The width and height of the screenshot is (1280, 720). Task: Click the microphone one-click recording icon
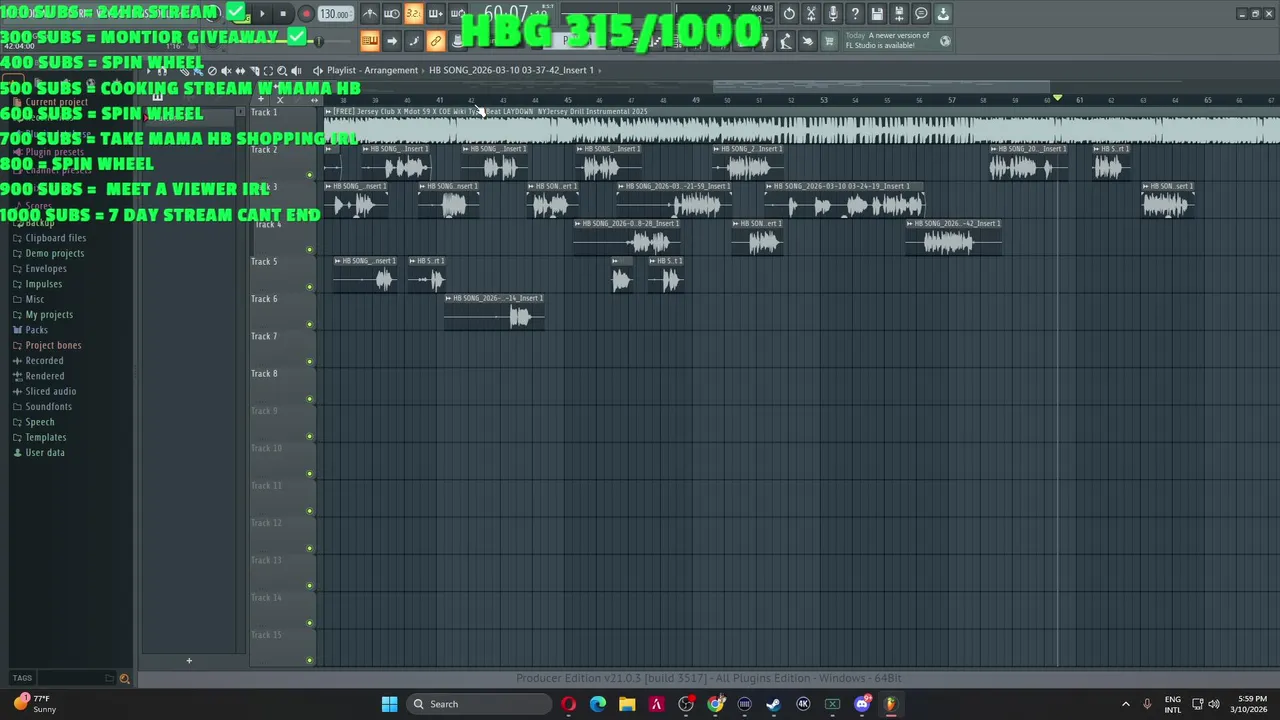tap(833, 14)
